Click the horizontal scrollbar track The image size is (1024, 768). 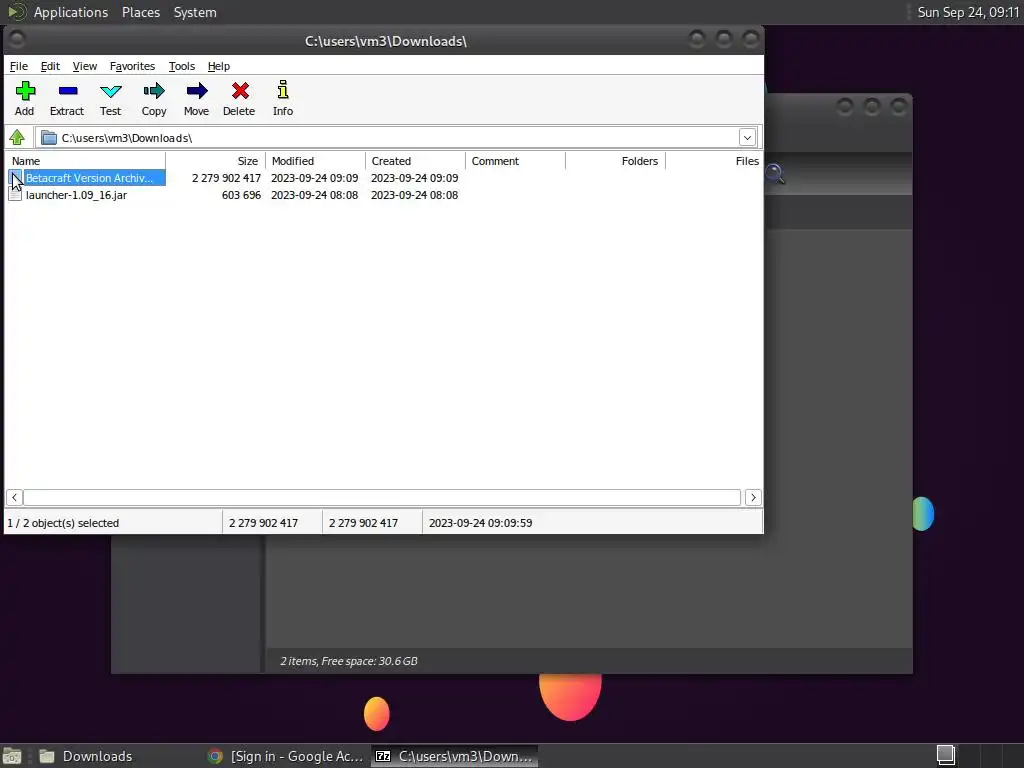[x=382, y=498]
